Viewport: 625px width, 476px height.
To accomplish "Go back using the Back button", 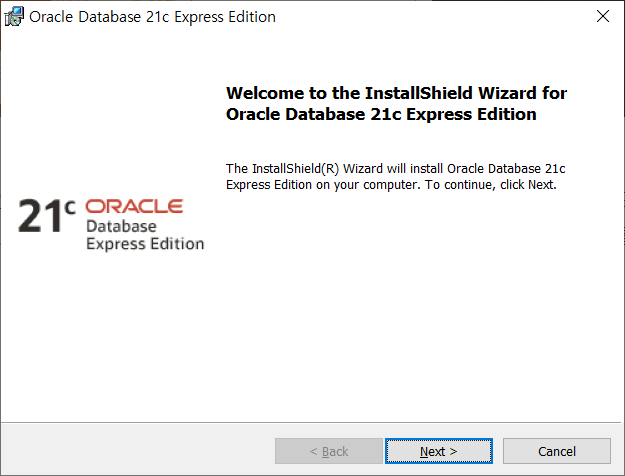I will 328,451.
